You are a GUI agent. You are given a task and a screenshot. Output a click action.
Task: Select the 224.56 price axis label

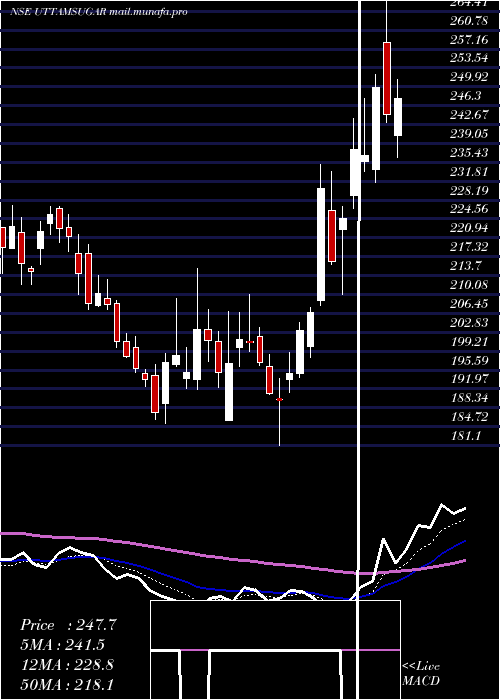coord(470,210)
